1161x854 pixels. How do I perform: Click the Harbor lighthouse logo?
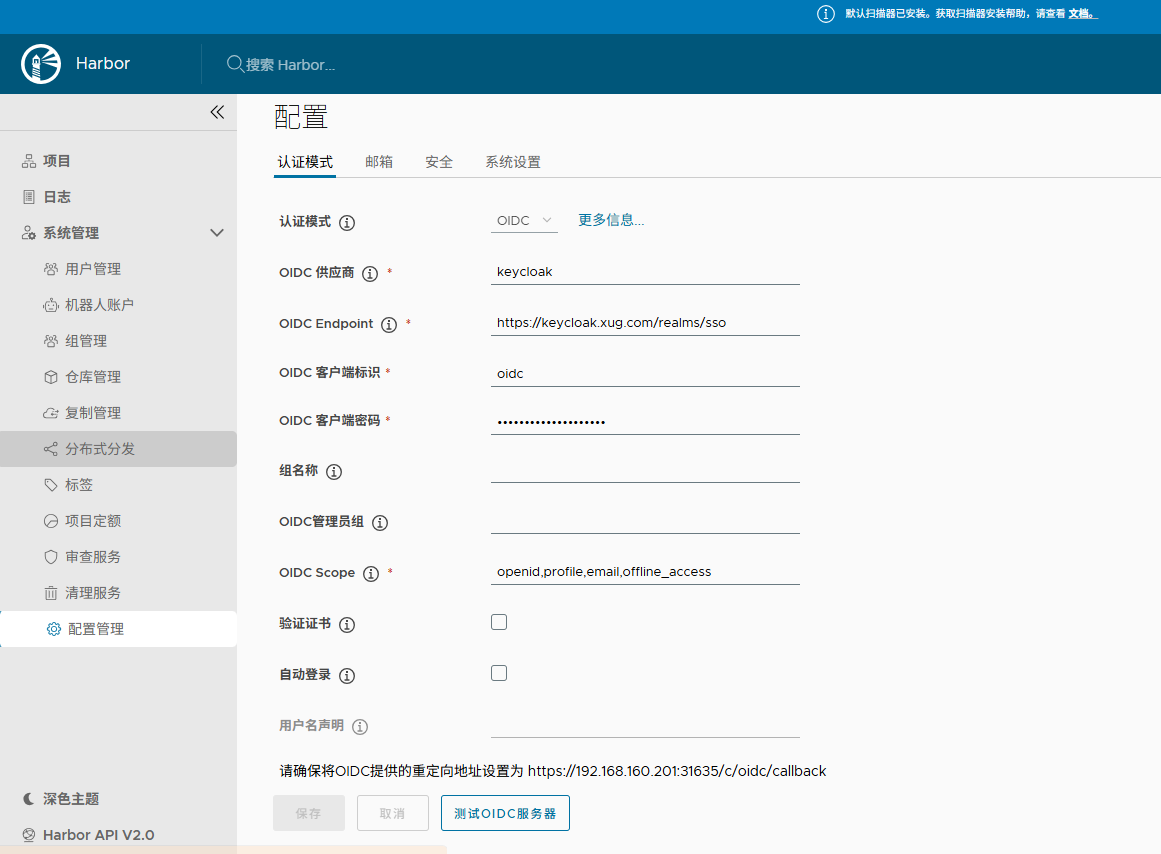pyautogui.click(x=41, y=64)
